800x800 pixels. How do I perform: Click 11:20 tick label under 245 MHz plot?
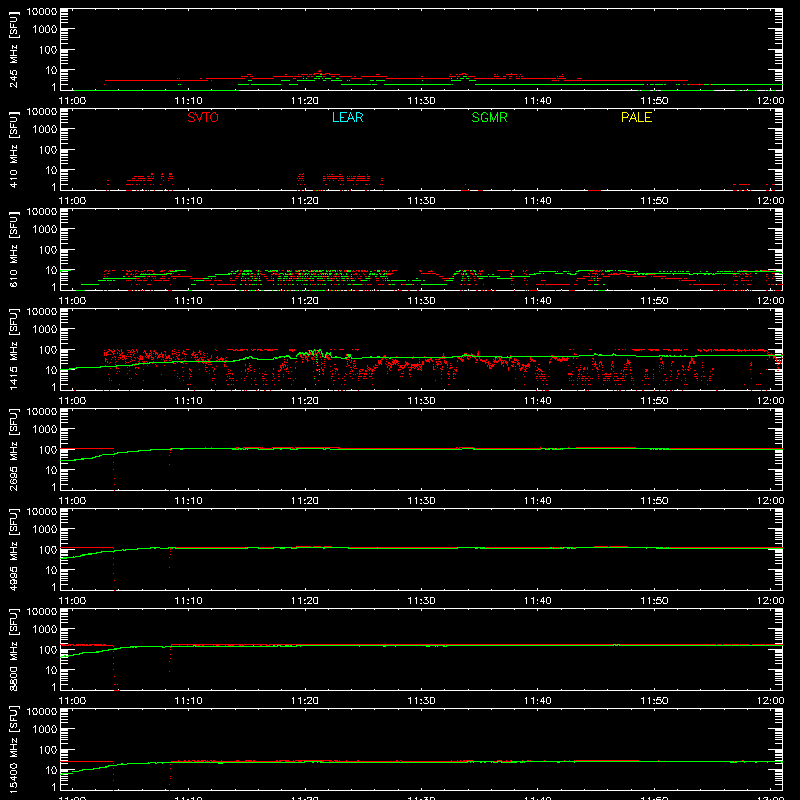point(305,101)
